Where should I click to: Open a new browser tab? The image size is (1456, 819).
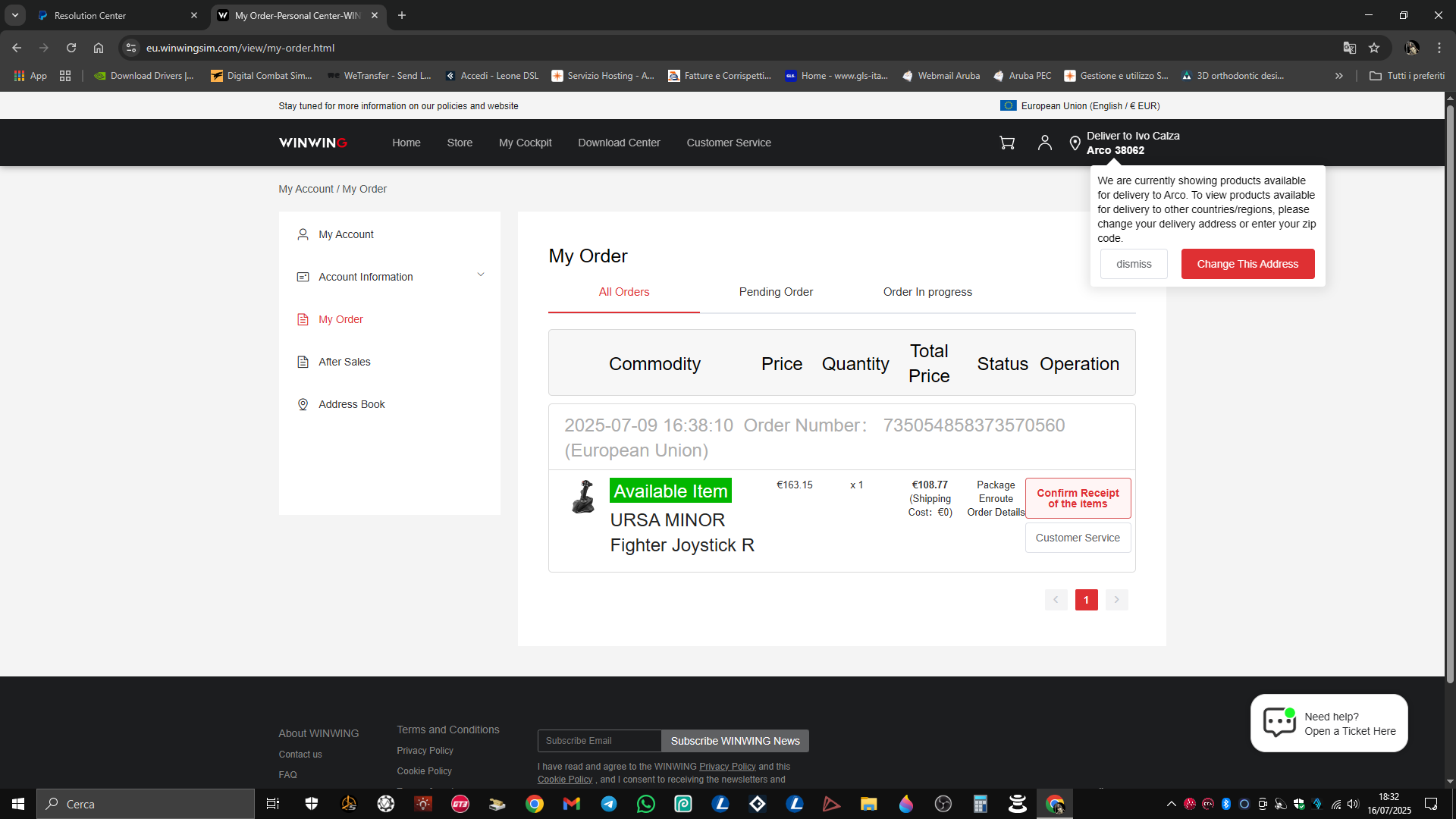[402, 15]
